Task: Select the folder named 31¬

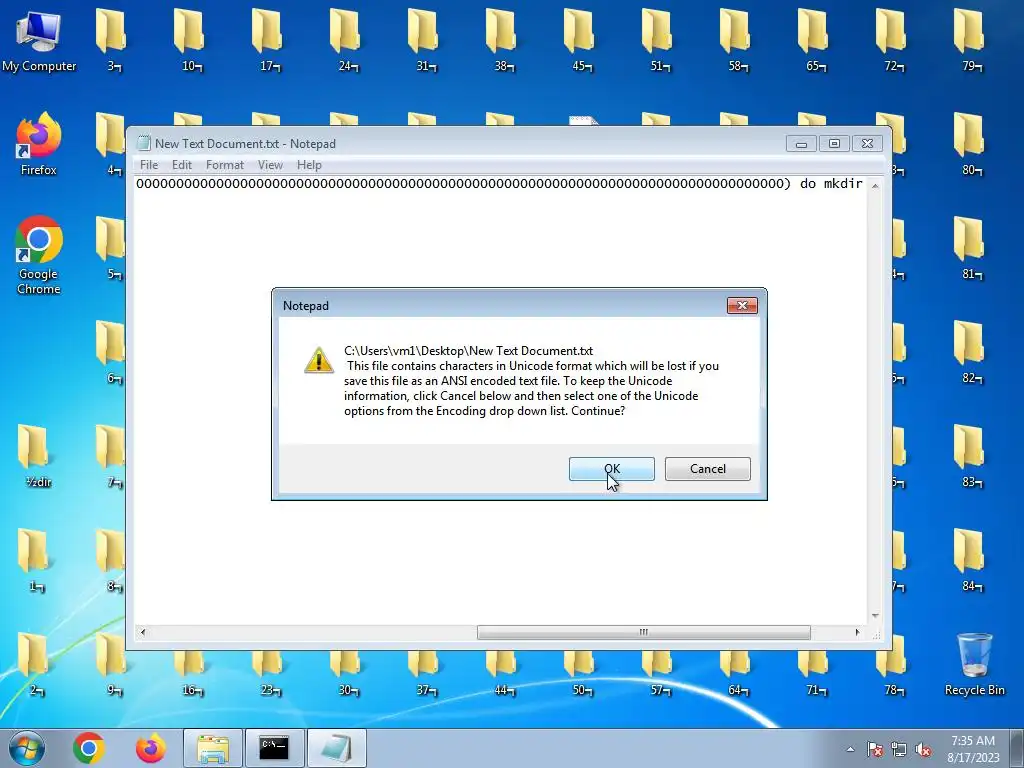Action: (x=424, y=39)
